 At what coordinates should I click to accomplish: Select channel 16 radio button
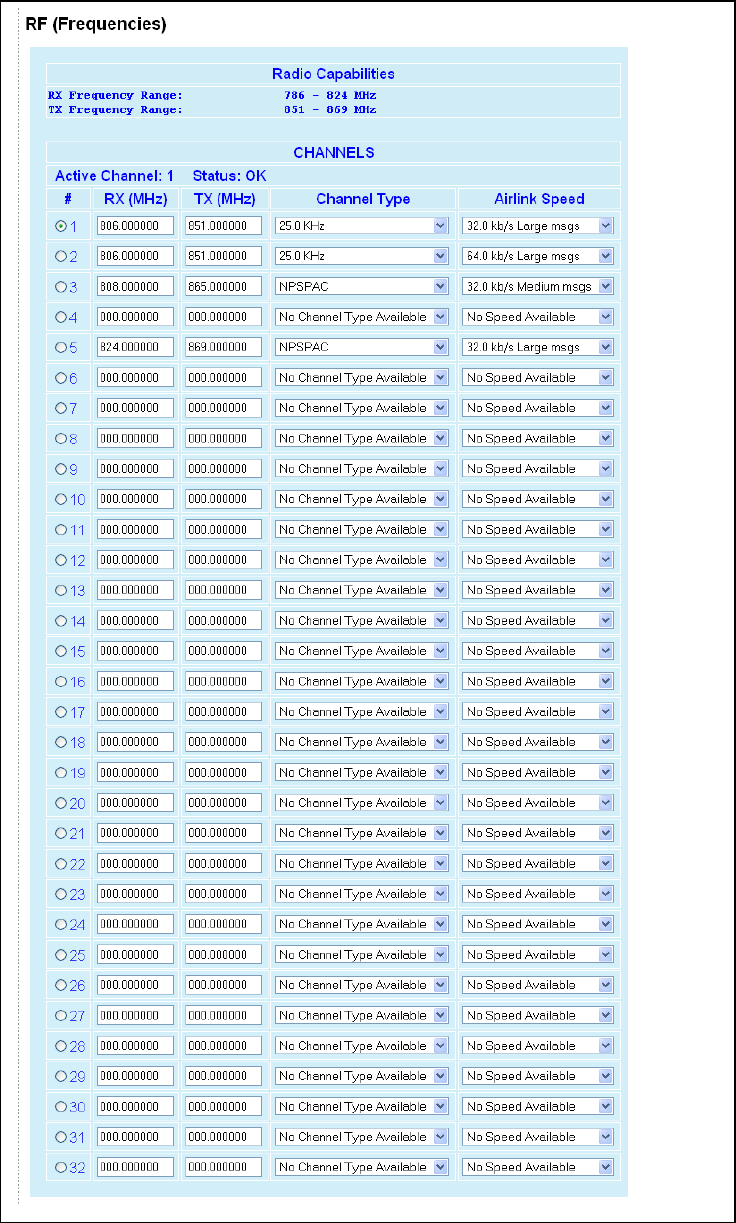click(60, 682)
